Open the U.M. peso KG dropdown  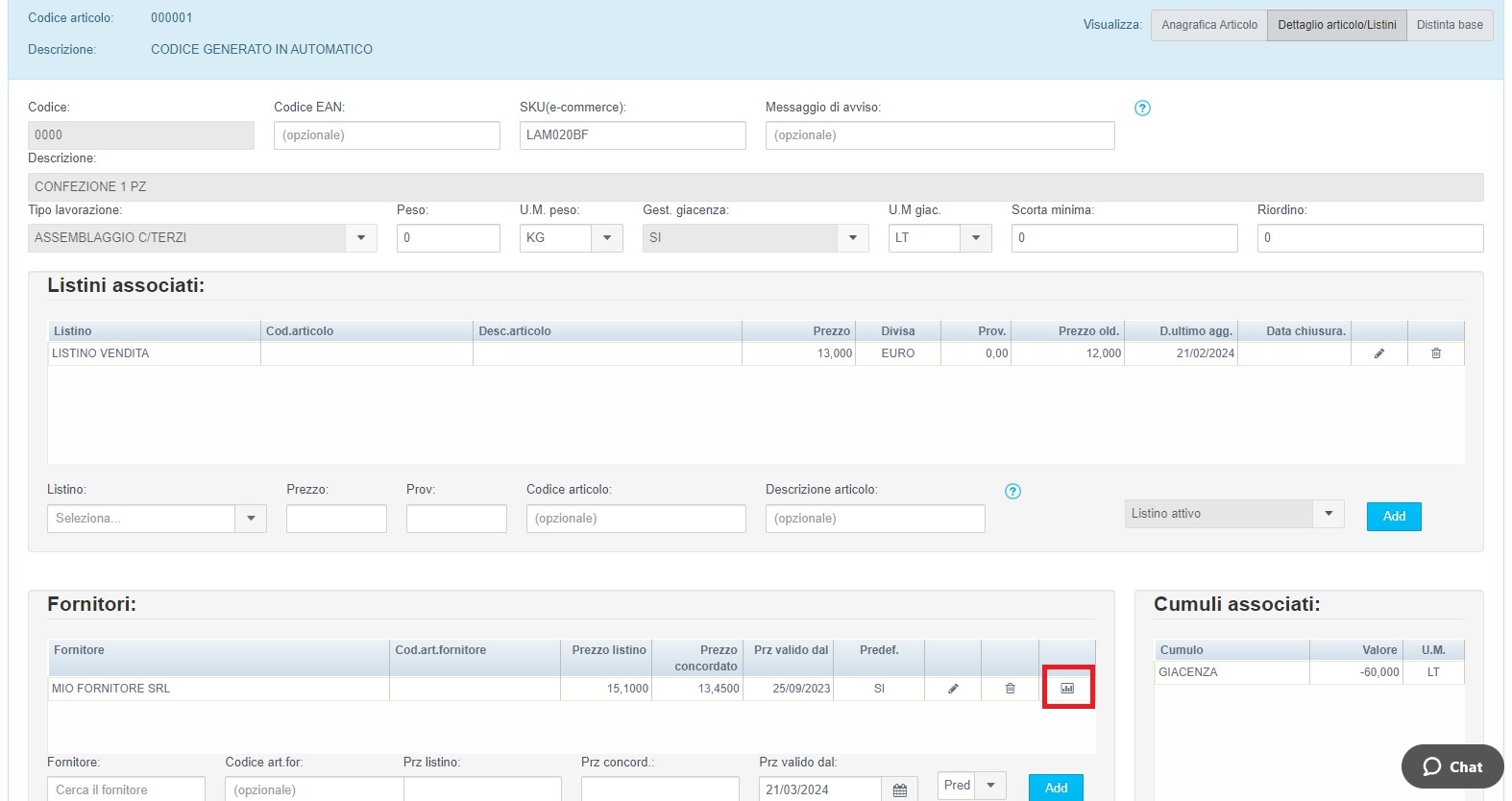pos(607,238)
